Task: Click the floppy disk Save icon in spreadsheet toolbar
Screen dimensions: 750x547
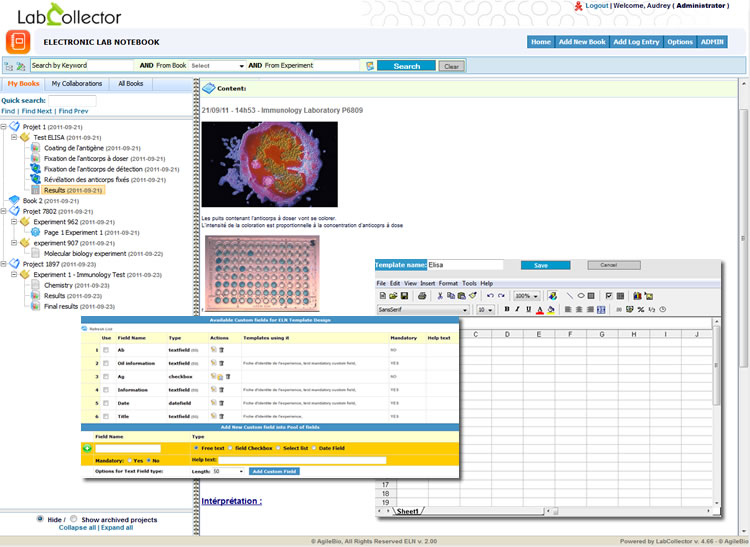Action: point(404,296)
